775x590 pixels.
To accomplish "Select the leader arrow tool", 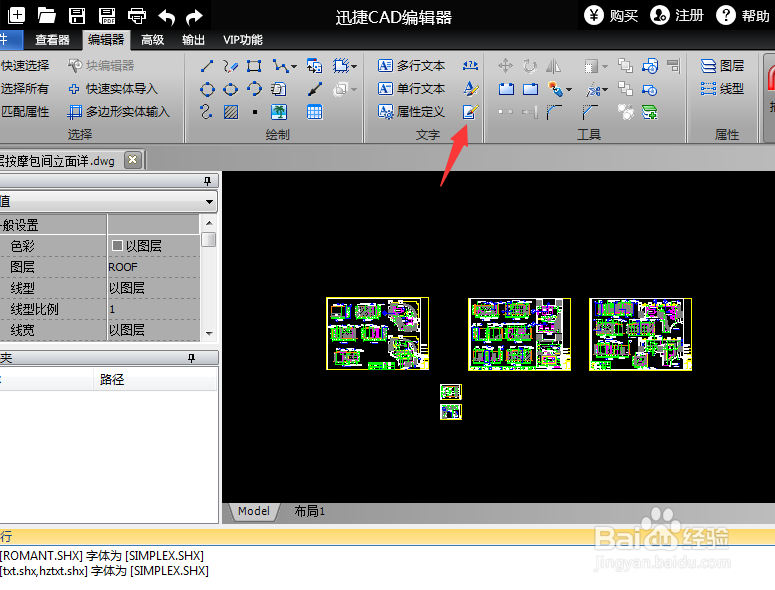I will (315, 89).
